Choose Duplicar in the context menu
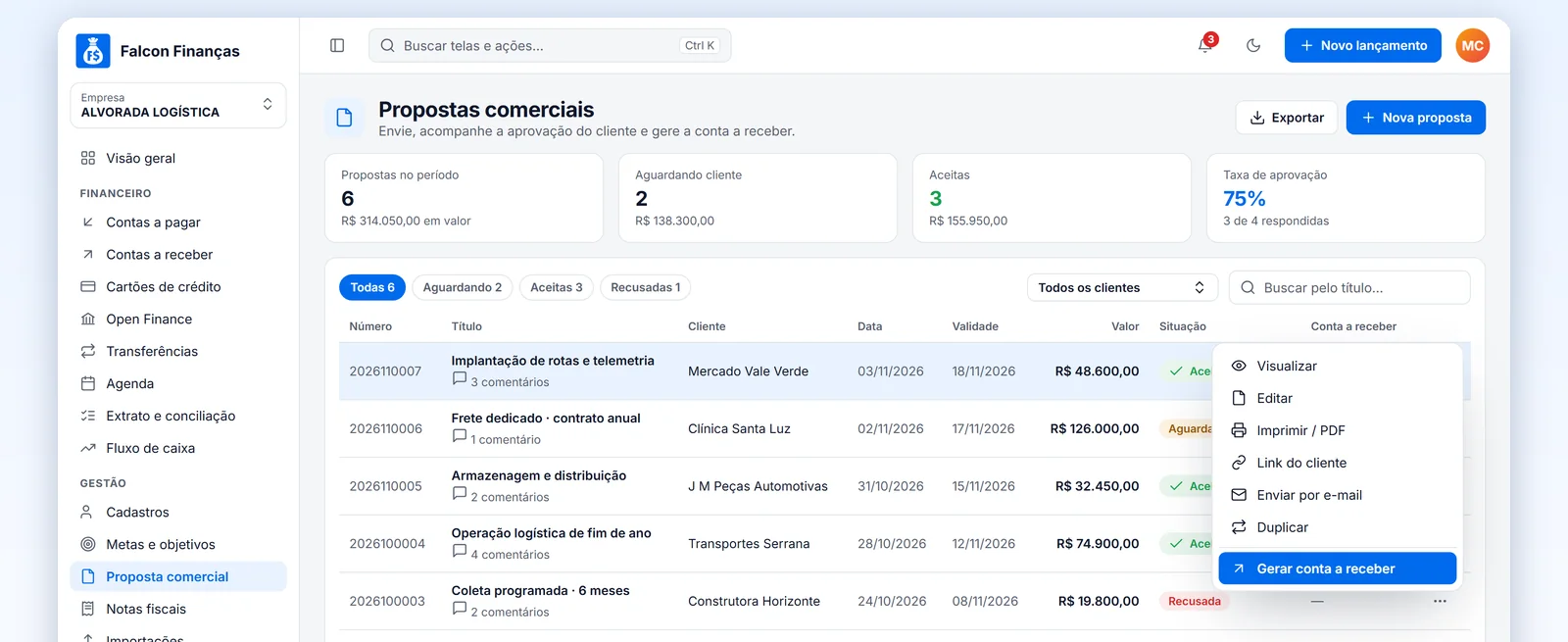Image resolution: width=1568 pixels, height=642 pixels. coord(1338,527)
